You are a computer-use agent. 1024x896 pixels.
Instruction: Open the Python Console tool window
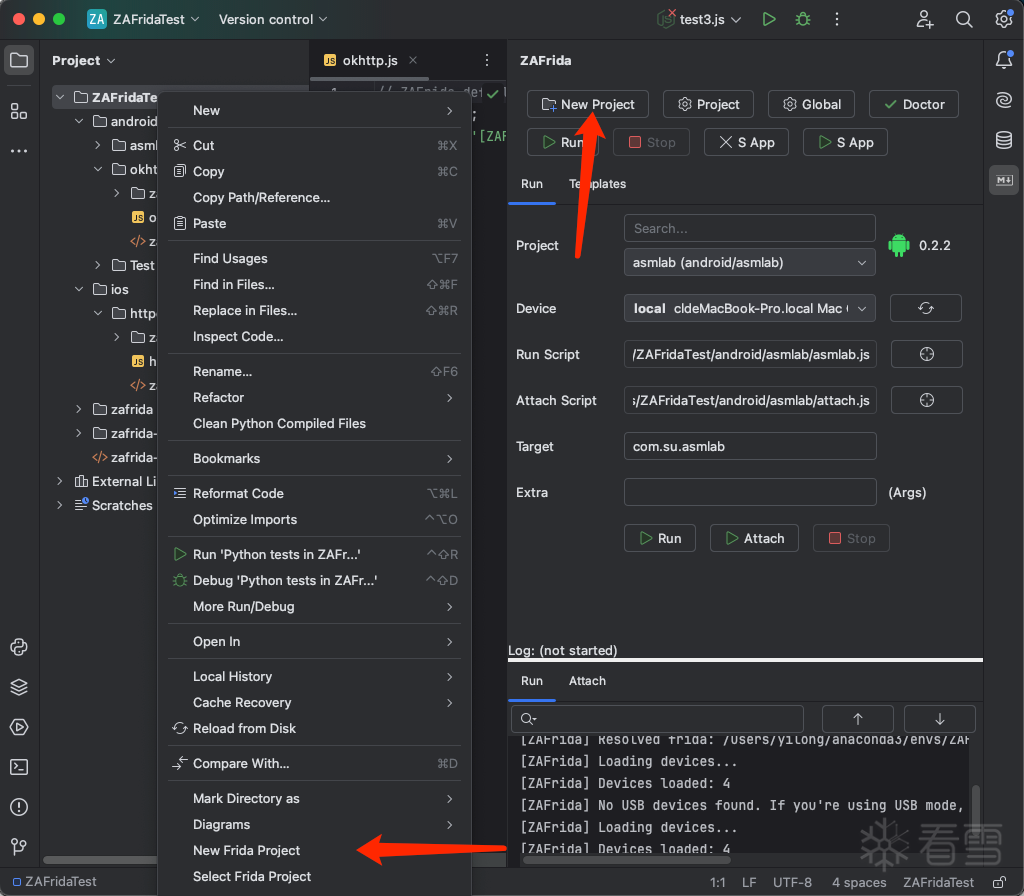tap(19, 647)
